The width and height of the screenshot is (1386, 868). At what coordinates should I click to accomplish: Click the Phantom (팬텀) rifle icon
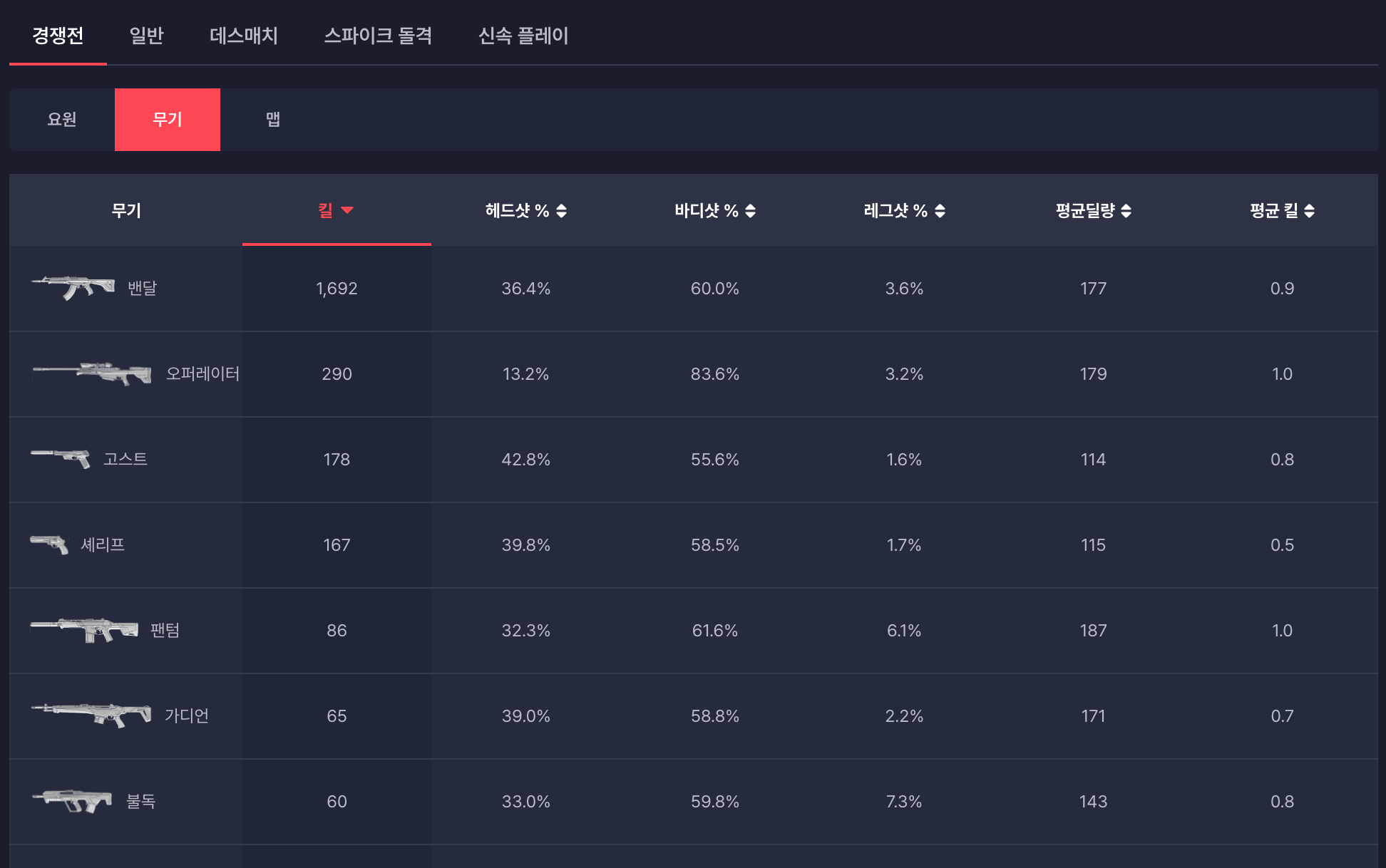point(84,630)
